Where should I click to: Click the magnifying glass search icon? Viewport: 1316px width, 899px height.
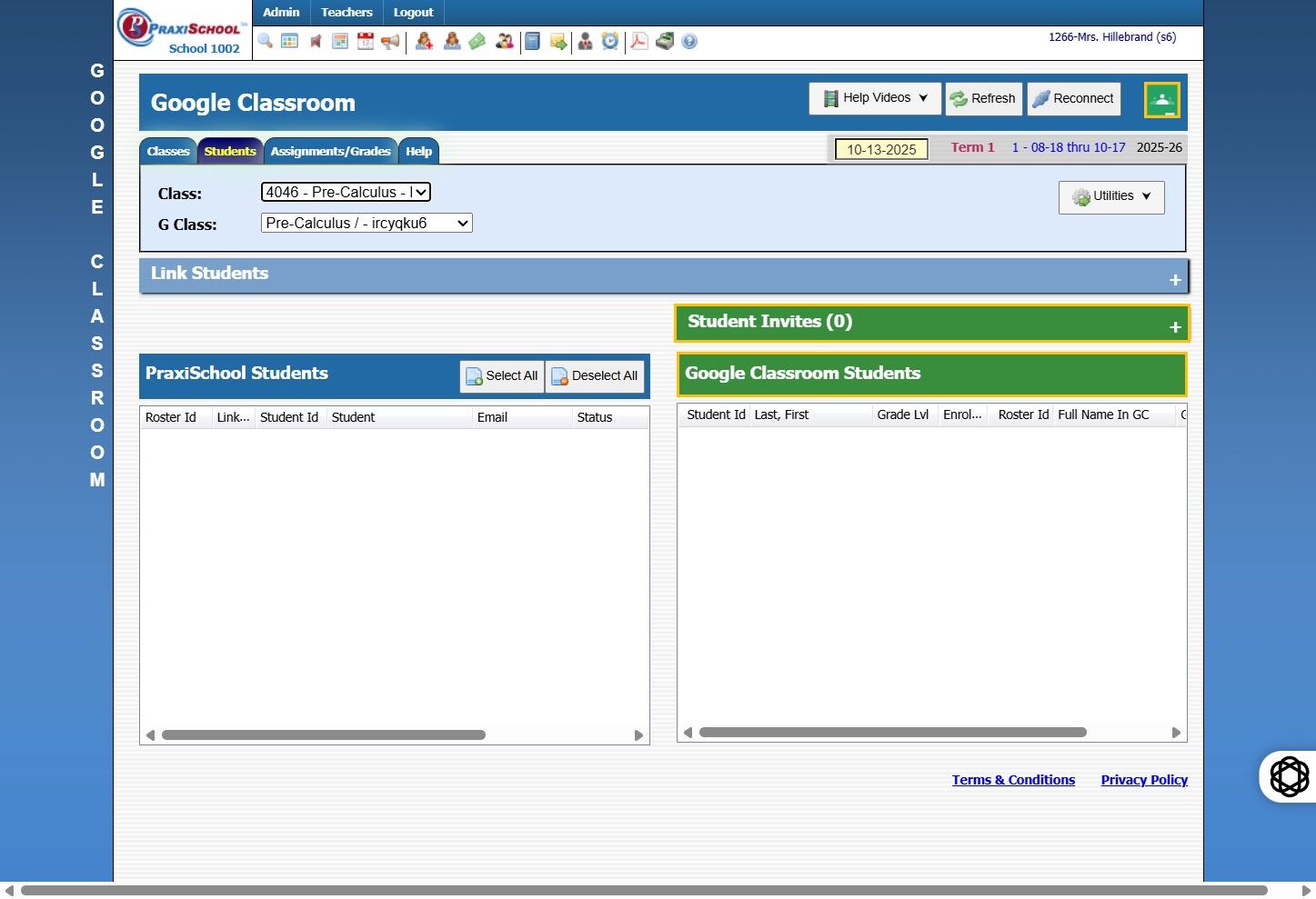(x=265, y=41)
